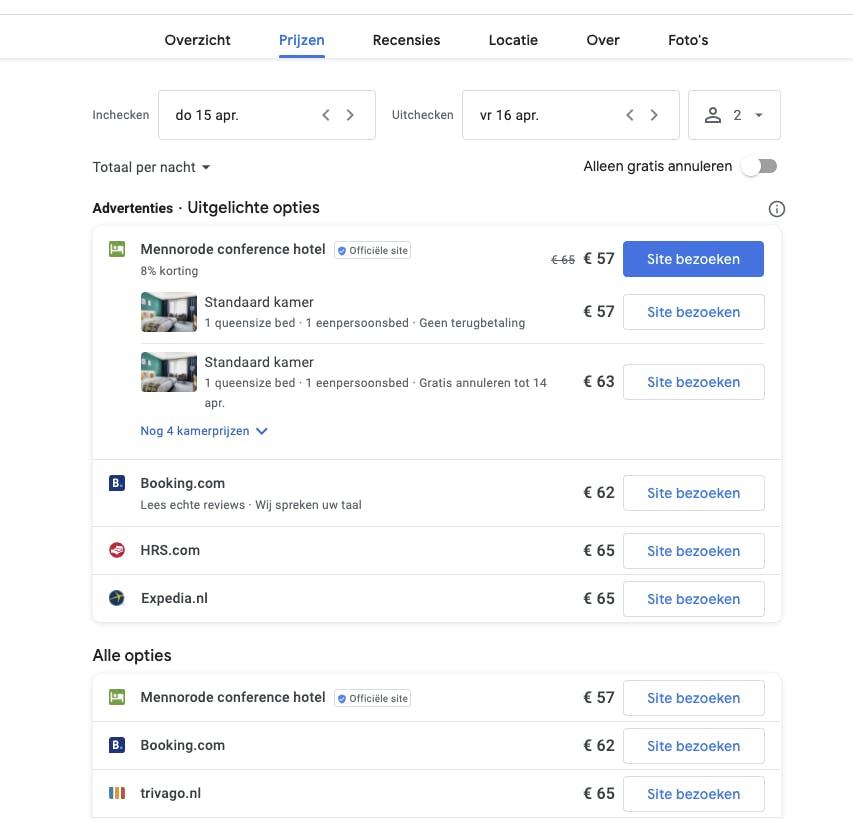
Task: Show the Foto's tab
Action: tap(688, 40)
